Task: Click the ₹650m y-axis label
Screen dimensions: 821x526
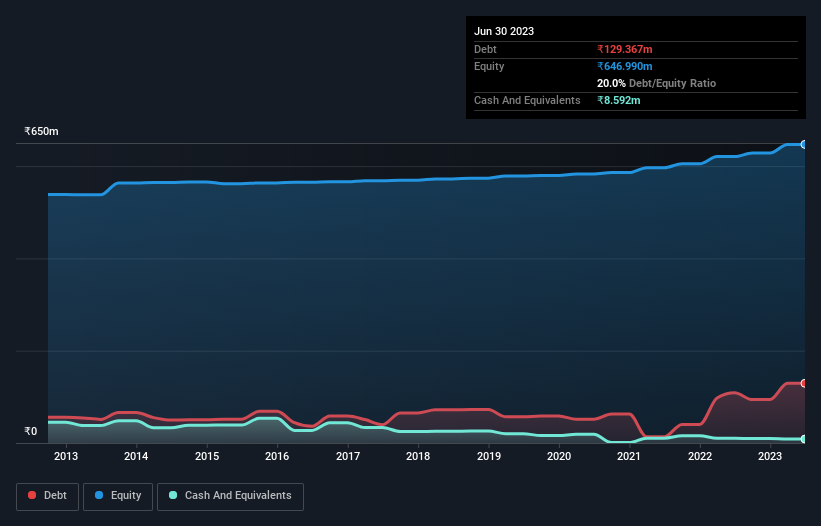Action: tap(41, 131)
